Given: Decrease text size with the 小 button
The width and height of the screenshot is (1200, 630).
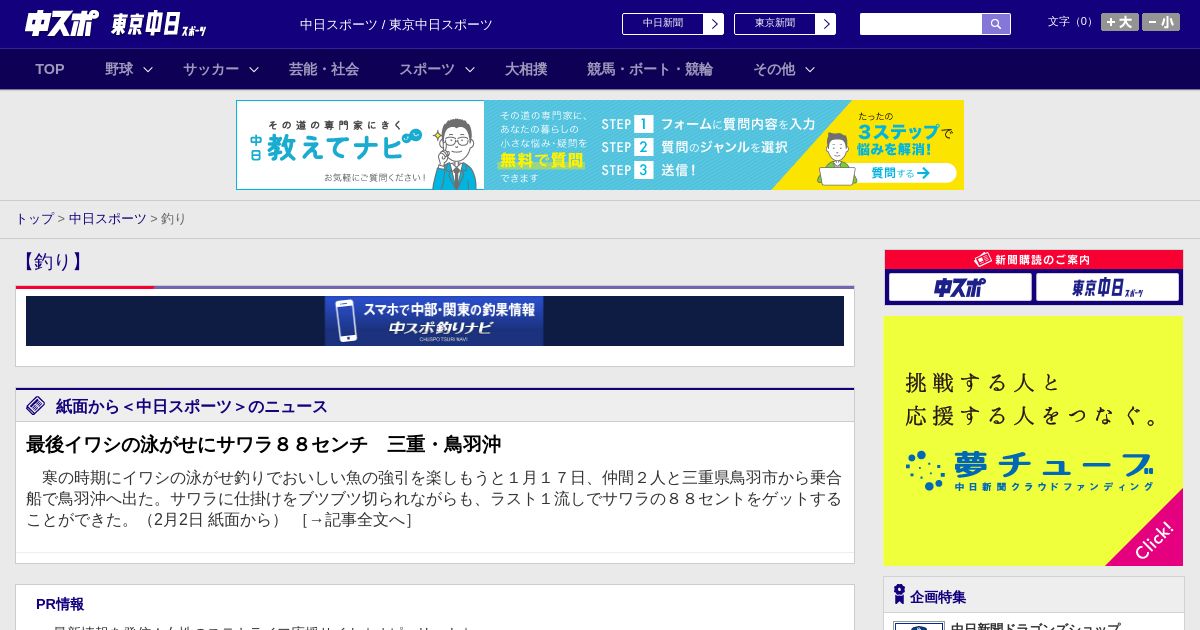Looking at the screenshot, I should click(1161, 22).
